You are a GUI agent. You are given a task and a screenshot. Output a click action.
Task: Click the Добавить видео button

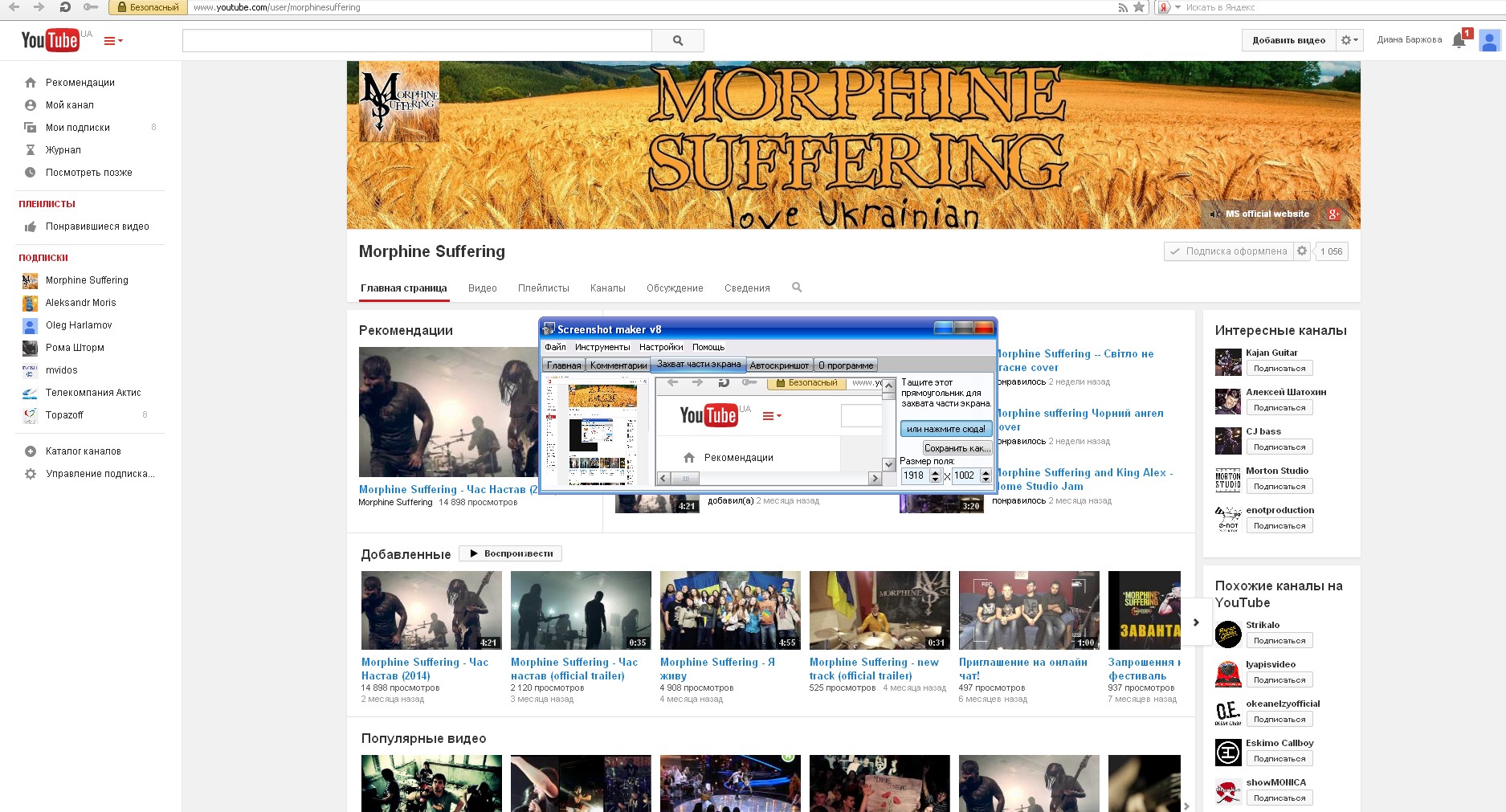pos(1288,40)
